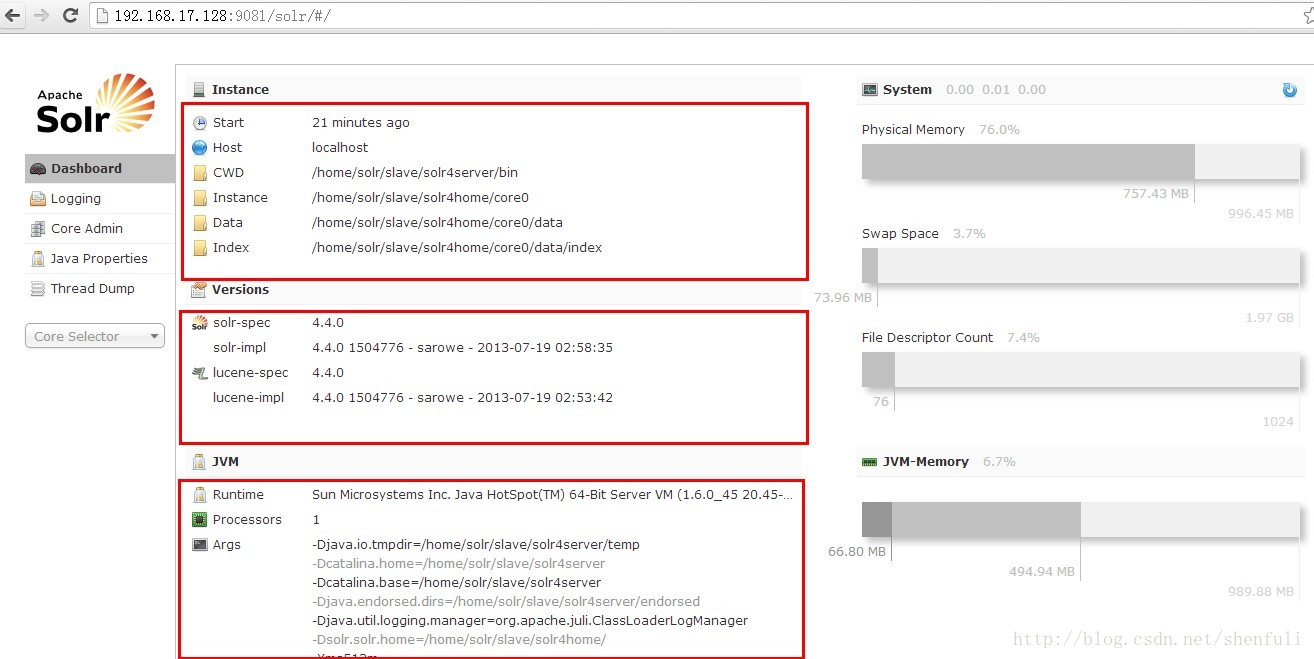Click the Args terminal icon
This screenshot has width=1314, height=659.
(200, 544)
